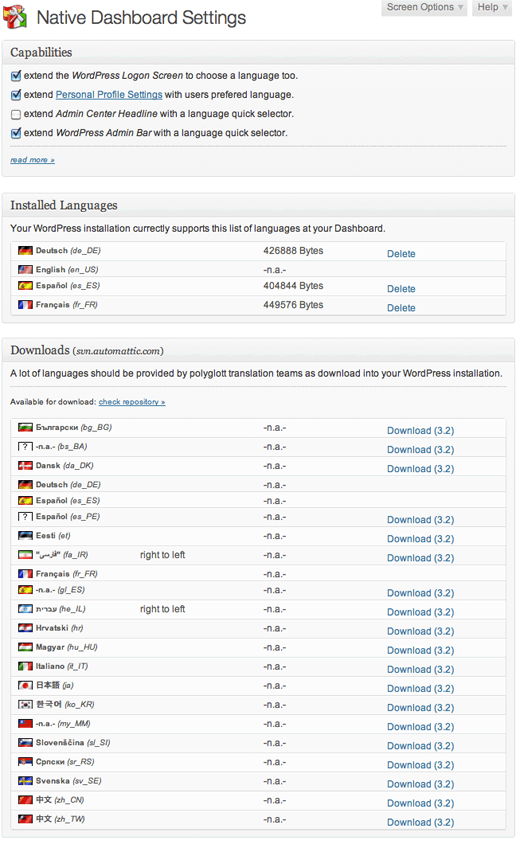
Task: Open the Help dropdown tab
Action: (492, 7)
